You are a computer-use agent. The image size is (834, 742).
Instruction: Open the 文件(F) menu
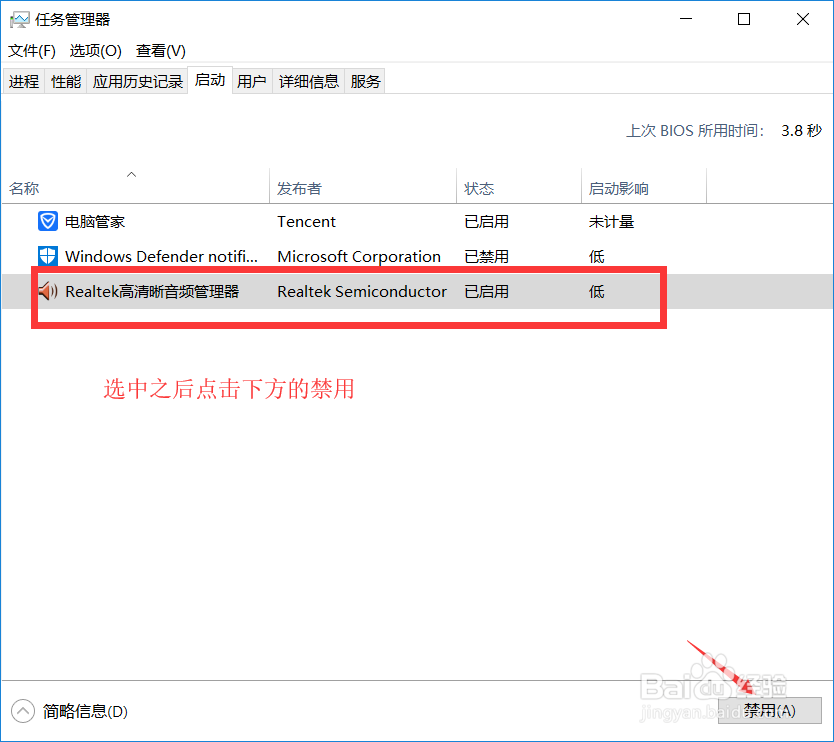click(x=32, y=51)
